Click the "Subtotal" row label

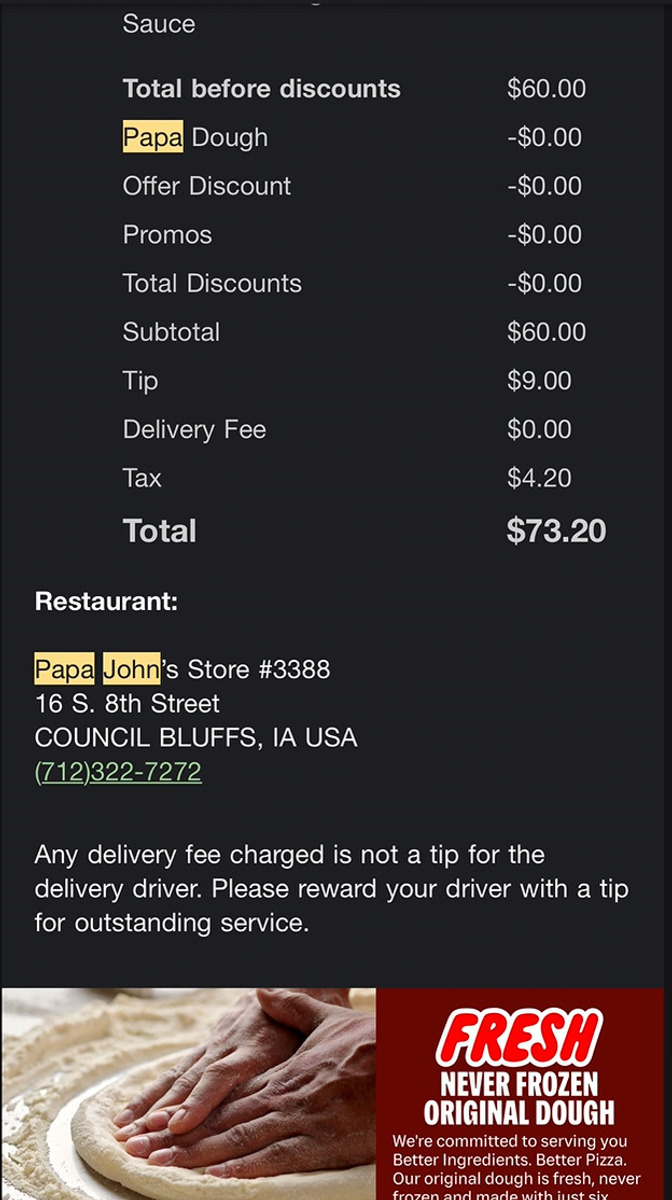click(171, 332)
